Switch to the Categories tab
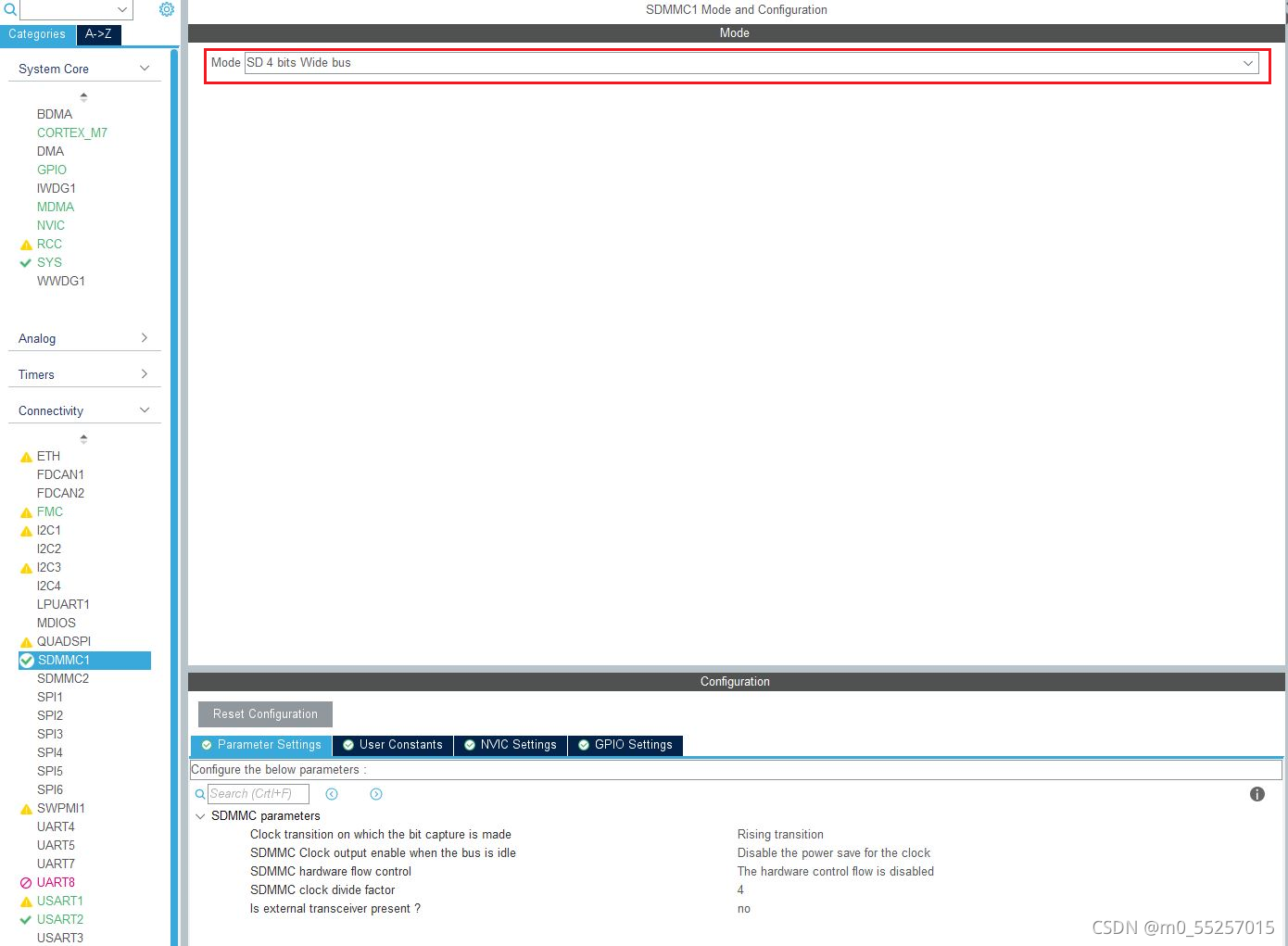Screen dimensions: 1288x946 pos(37,34)
